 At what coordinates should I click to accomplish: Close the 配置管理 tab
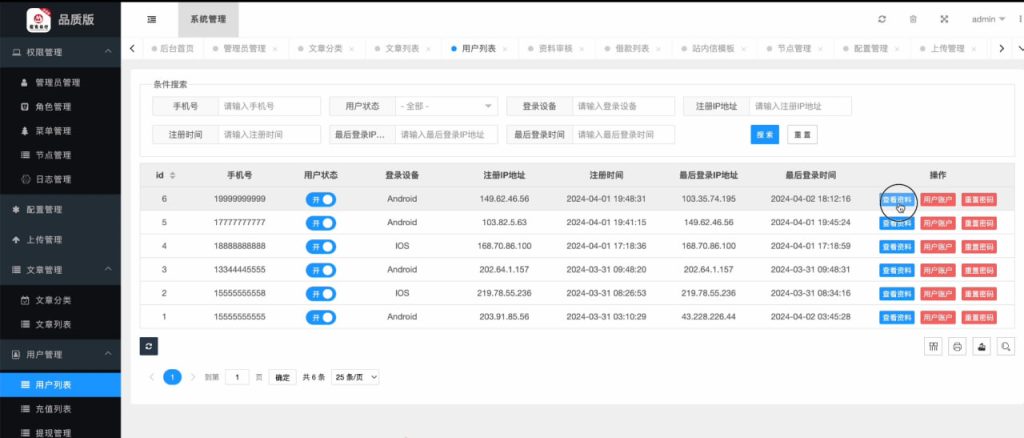[x=897, y=49]
